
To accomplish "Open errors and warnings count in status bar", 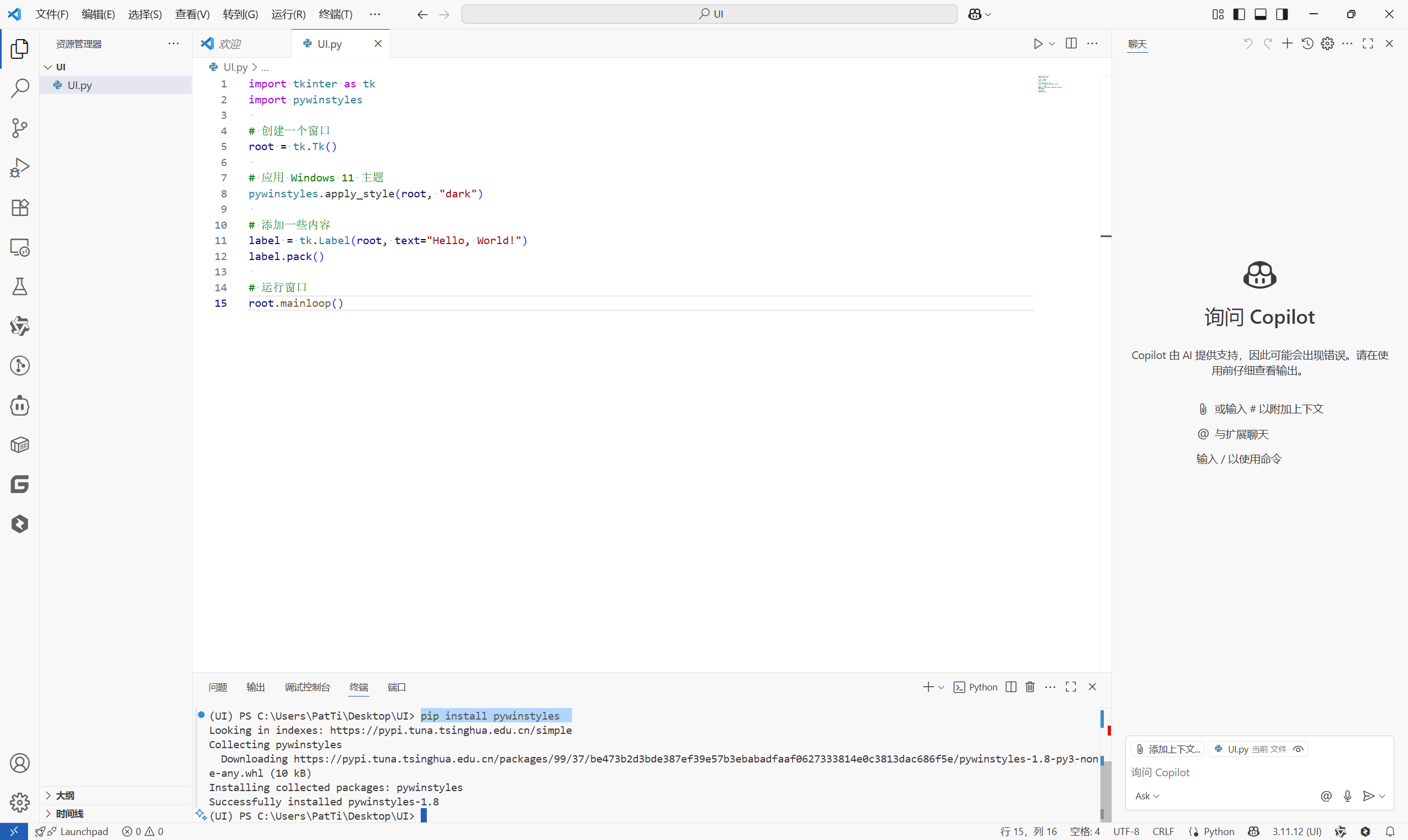I will (x=142, y=832).
